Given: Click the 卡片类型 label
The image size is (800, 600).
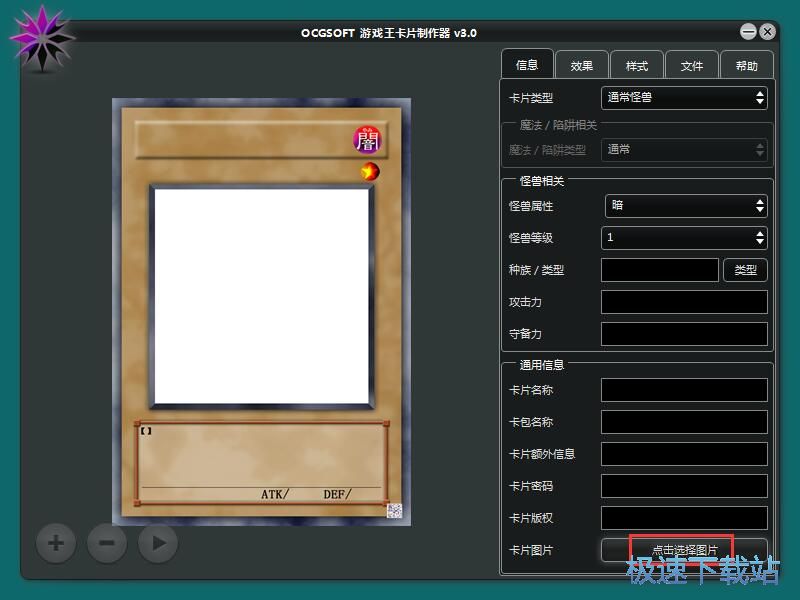Looking at the screenshot, I should pos(531,98).
